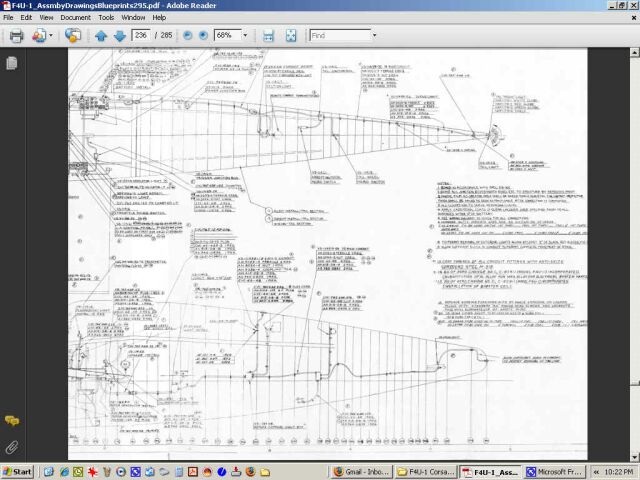Click the zoom out minus button

click(187, 36)
